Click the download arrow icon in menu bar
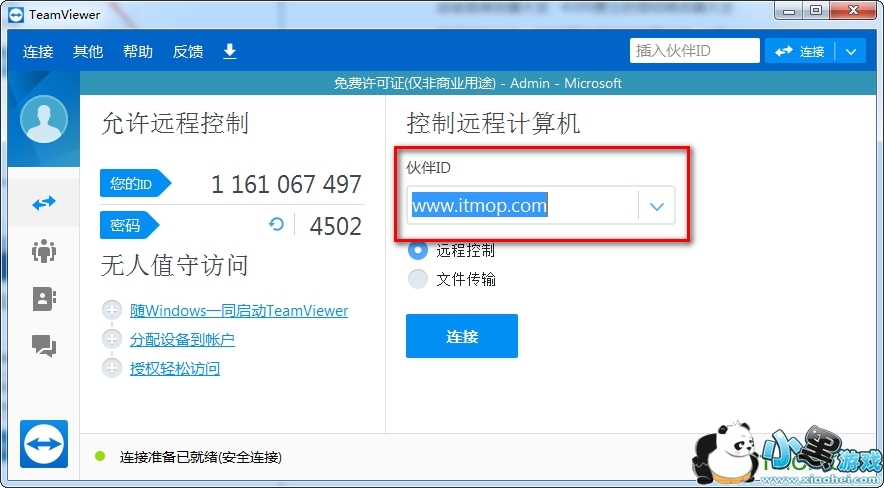Screen dimensions: 884x488 (229, 51)
